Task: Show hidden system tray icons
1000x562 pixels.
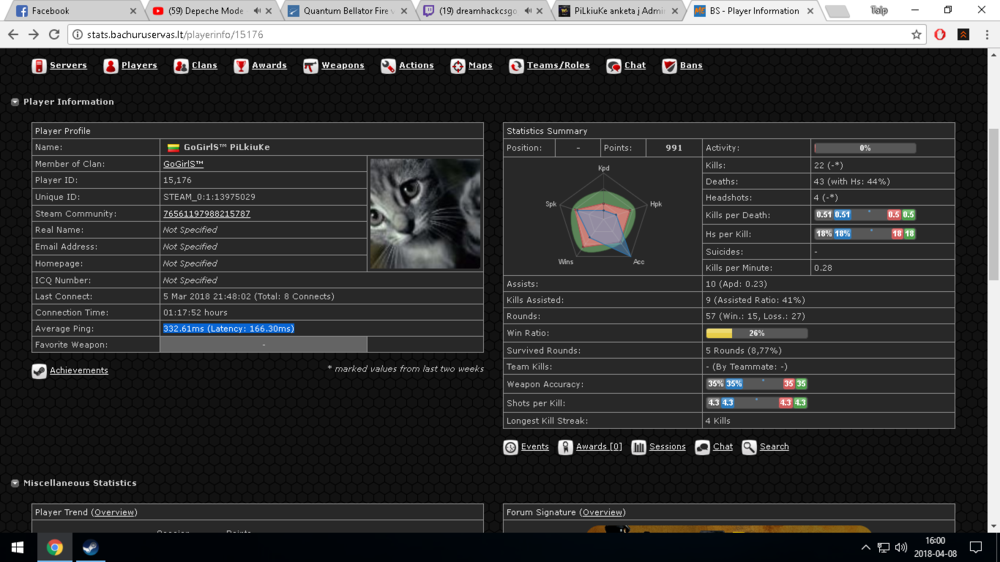Action: point(865,548)
